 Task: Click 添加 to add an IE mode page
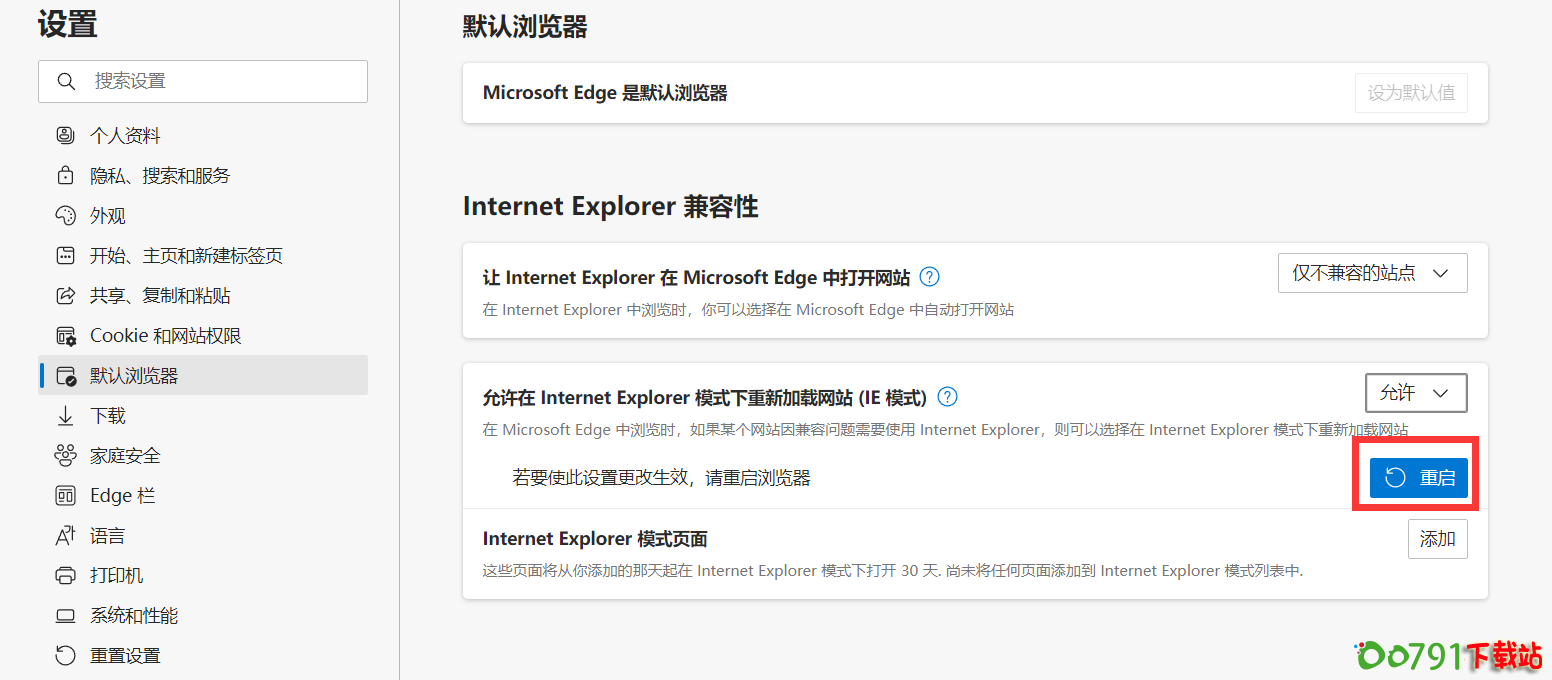click(1437, 539)
